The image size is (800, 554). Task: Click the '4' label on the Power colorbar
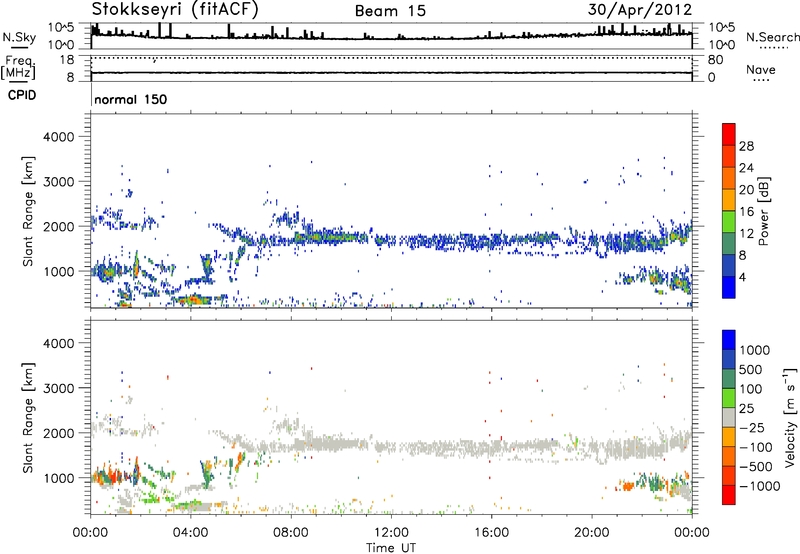(743, 277)
